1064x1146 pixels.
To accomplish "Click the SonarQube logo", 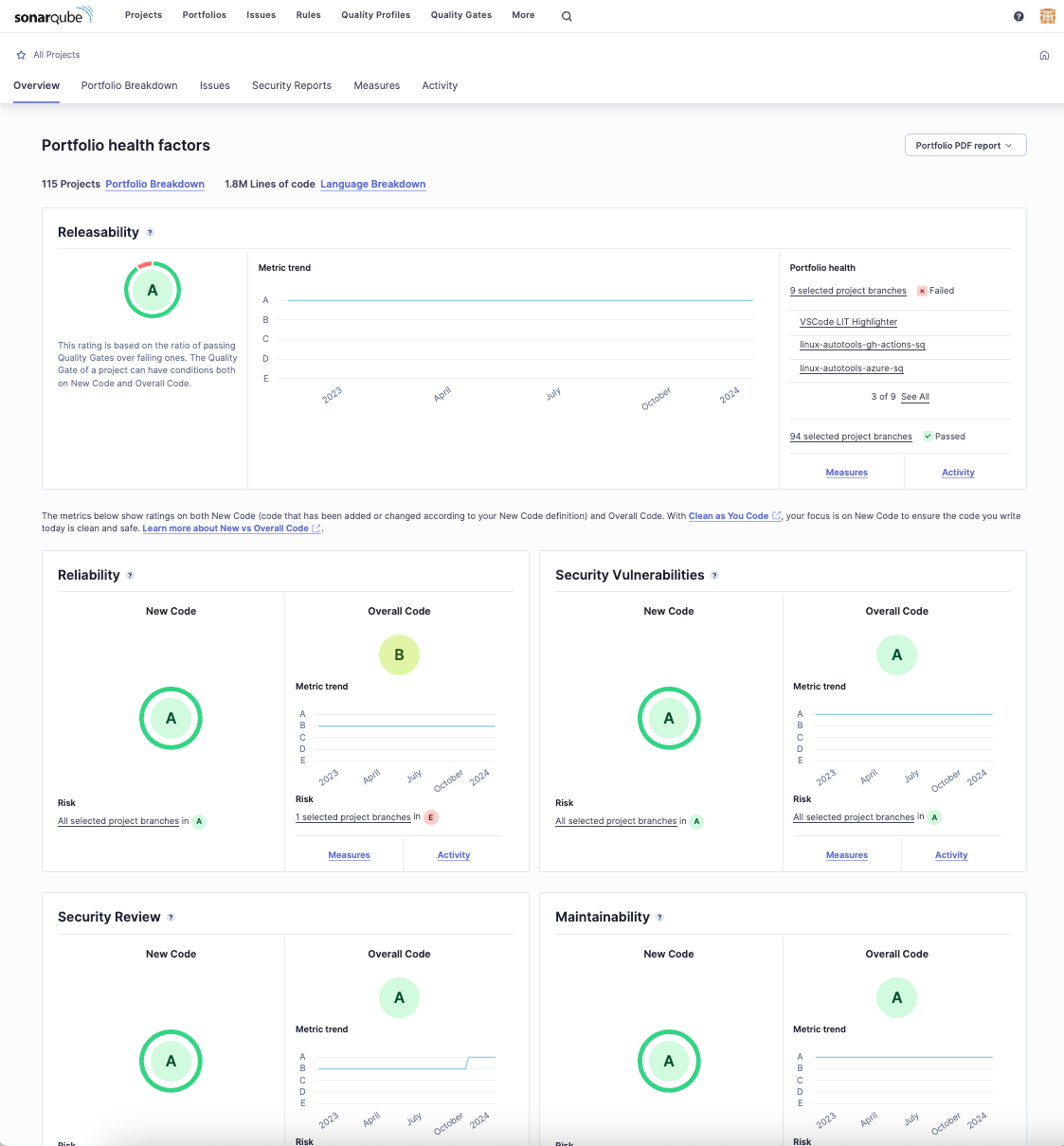I will (54, 15).
